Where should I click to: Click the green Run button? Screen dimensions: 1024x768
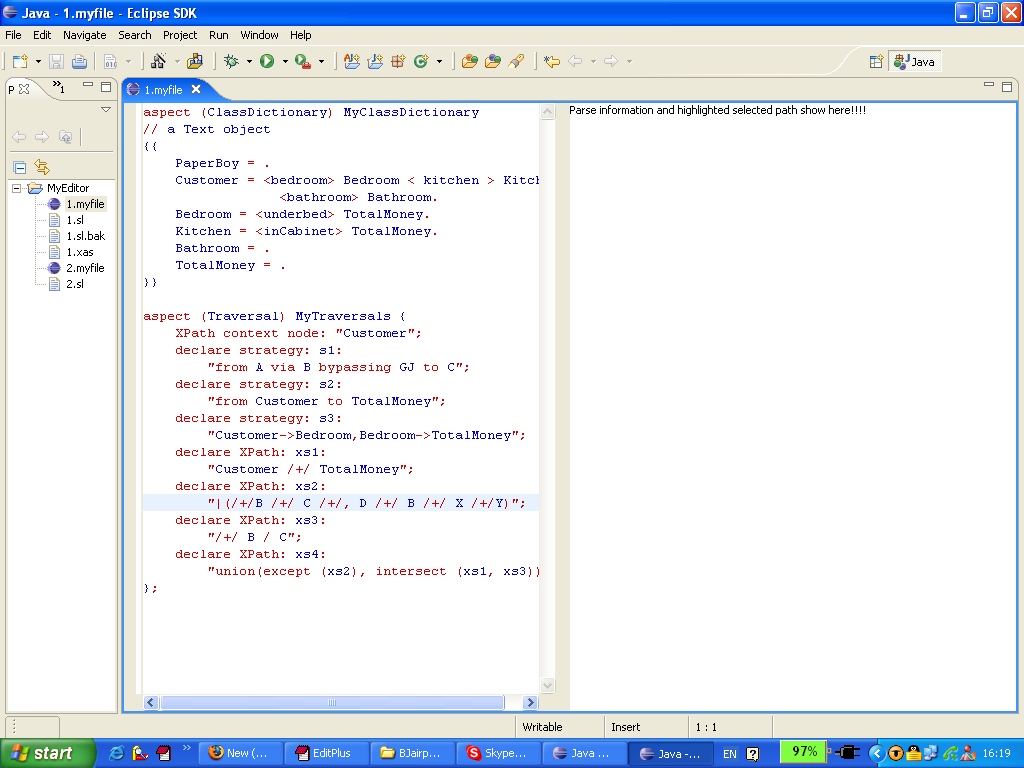pyautogui.click(x=267, y=61)
